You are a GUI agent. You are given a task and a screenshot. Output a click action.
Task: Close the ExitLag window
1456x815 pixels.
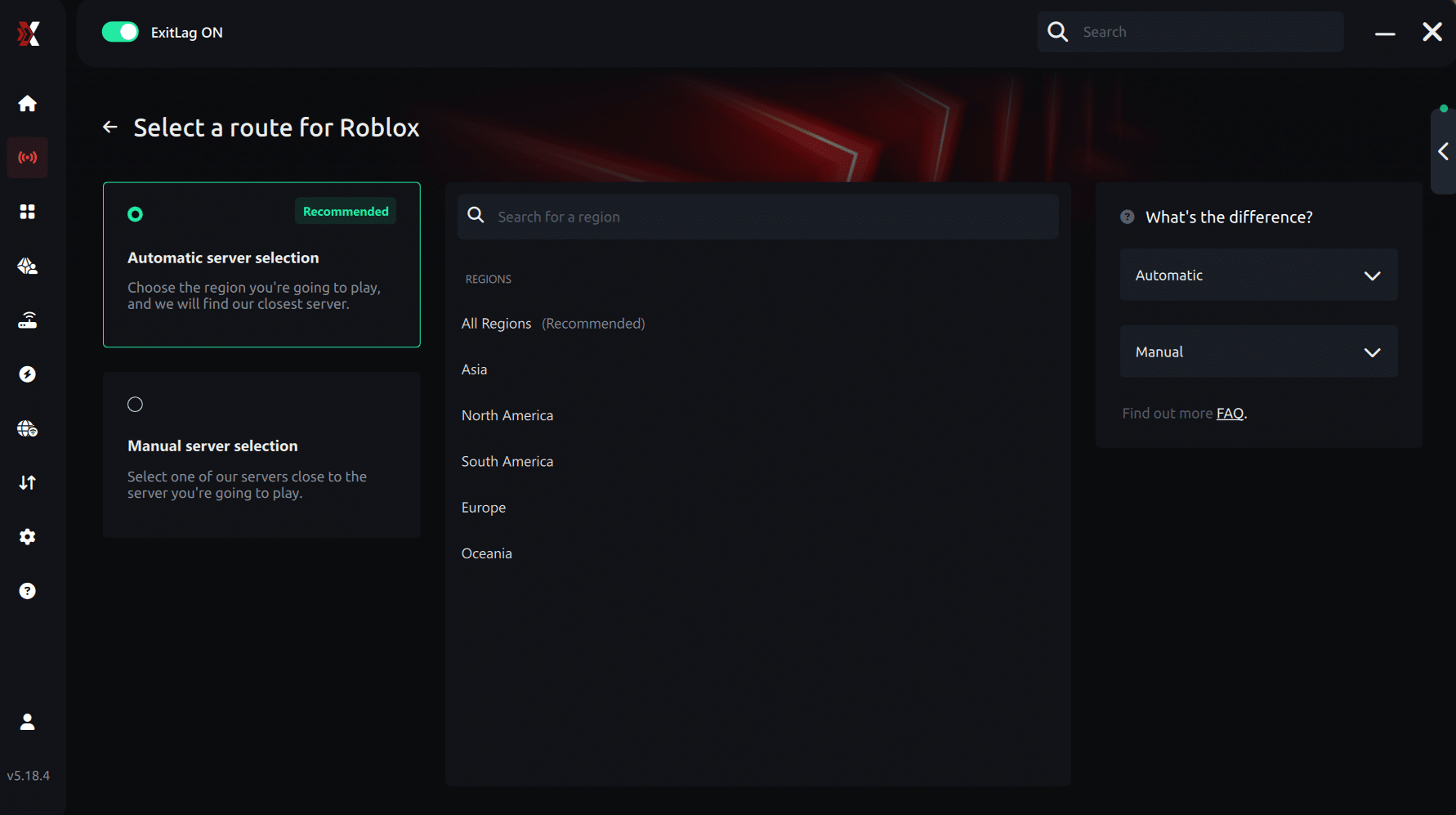pos(1432,32)
